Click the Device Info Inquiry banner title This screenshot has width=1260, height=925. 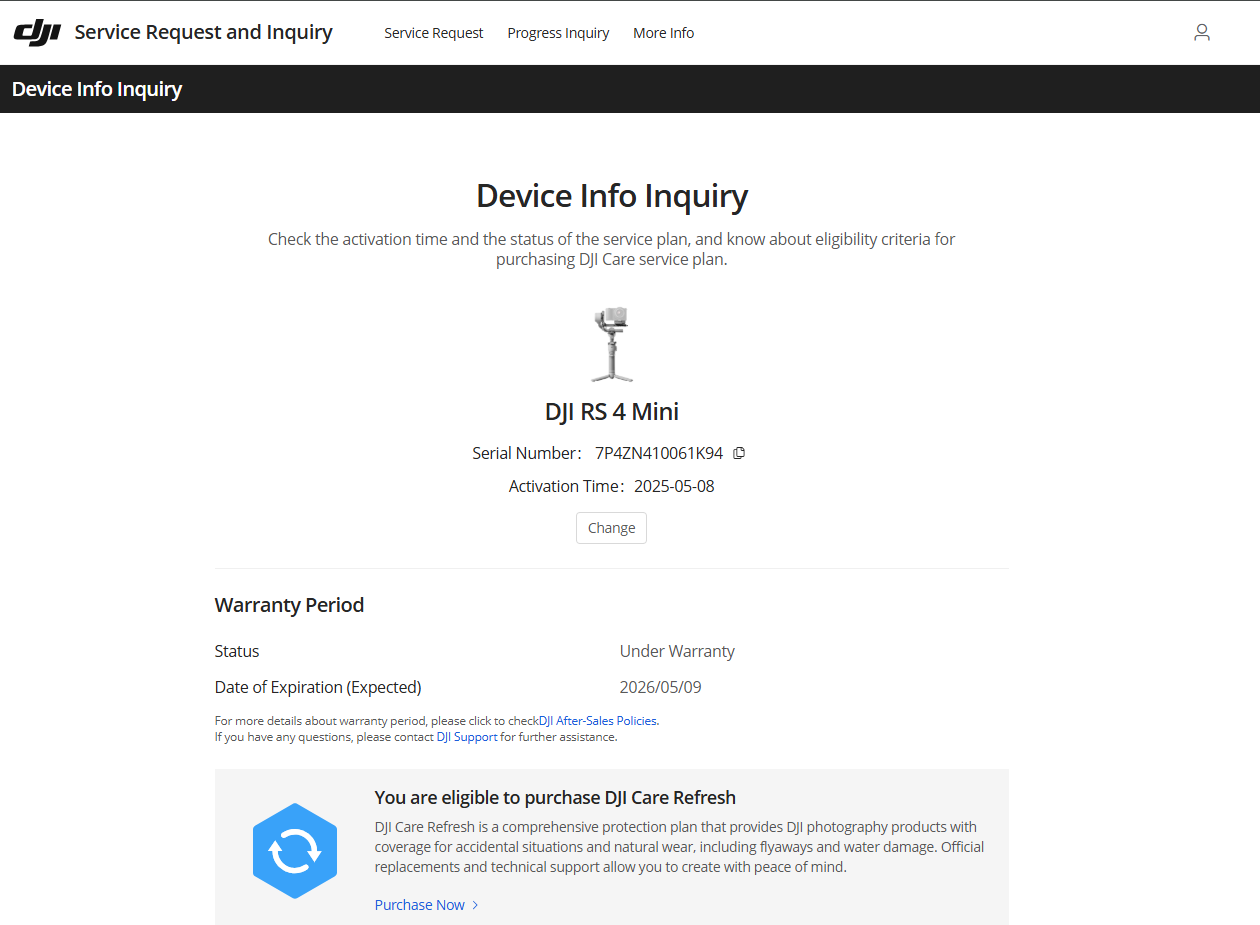point(97,89)
